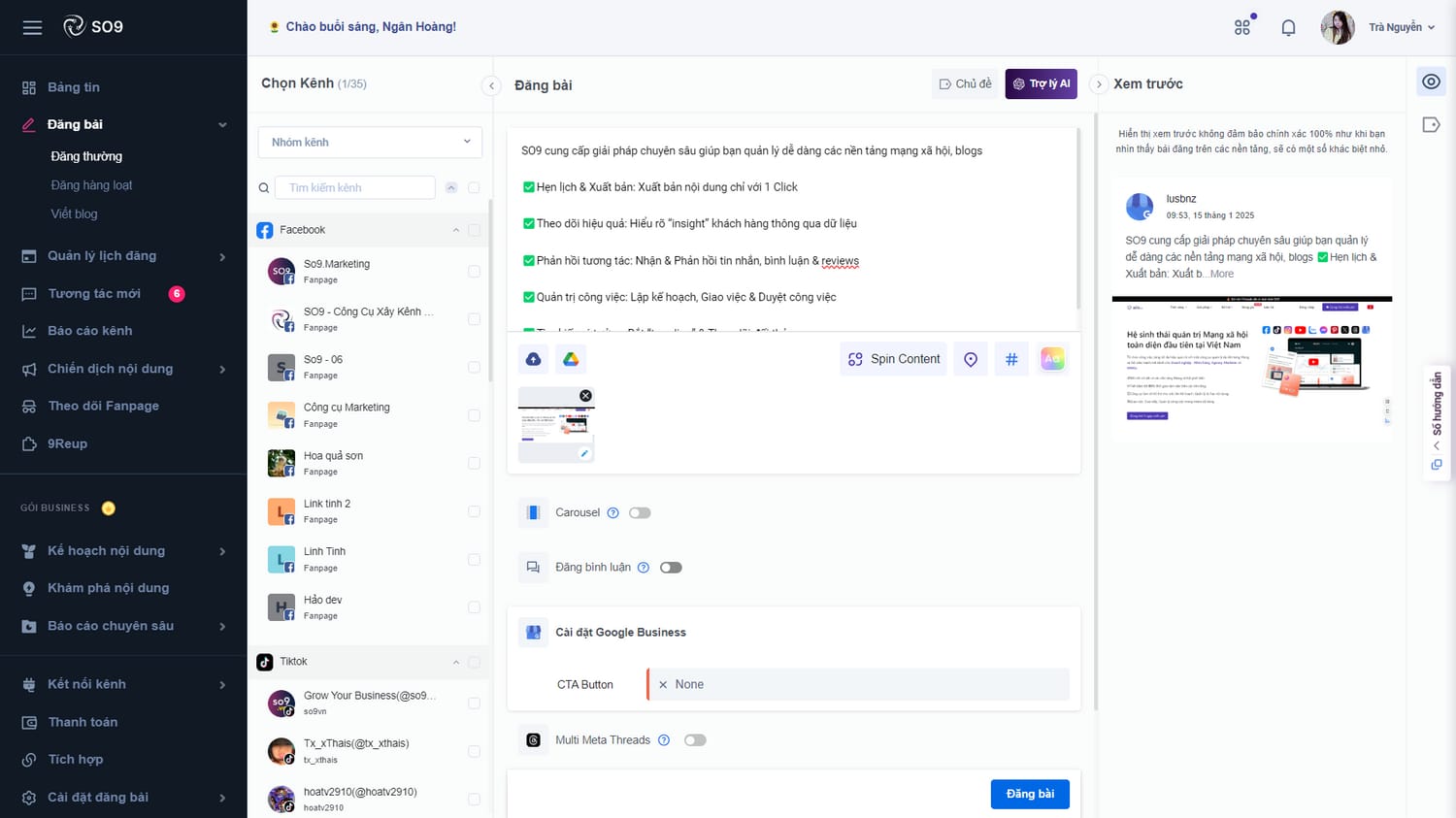The image size is (1456, 818).
Task: Upload media from computer icon
Action: (533, 359)
